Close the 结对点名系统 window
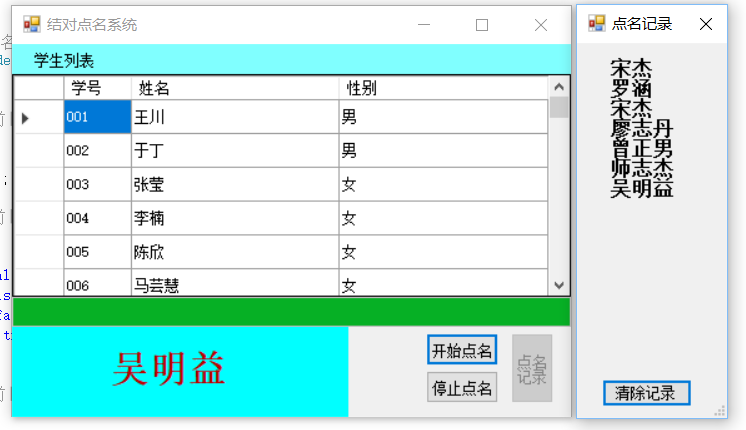The image size is (746, 430). coord(541,25)
